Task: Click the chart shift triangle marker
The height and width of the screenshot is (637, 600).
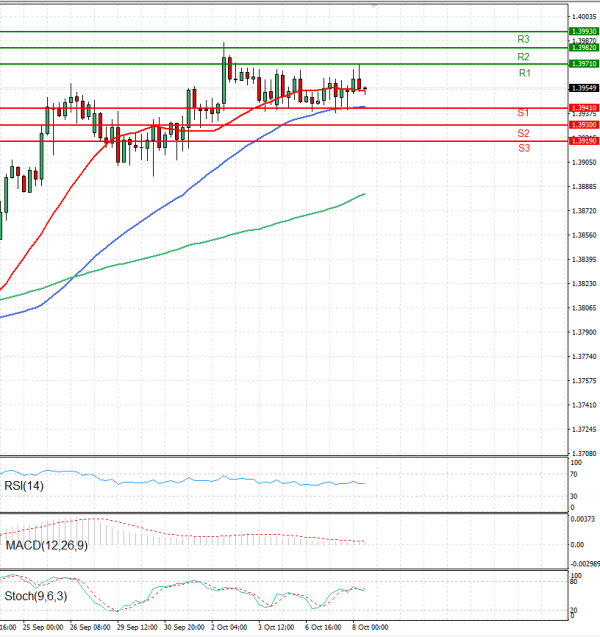Action: click(374, 5)
